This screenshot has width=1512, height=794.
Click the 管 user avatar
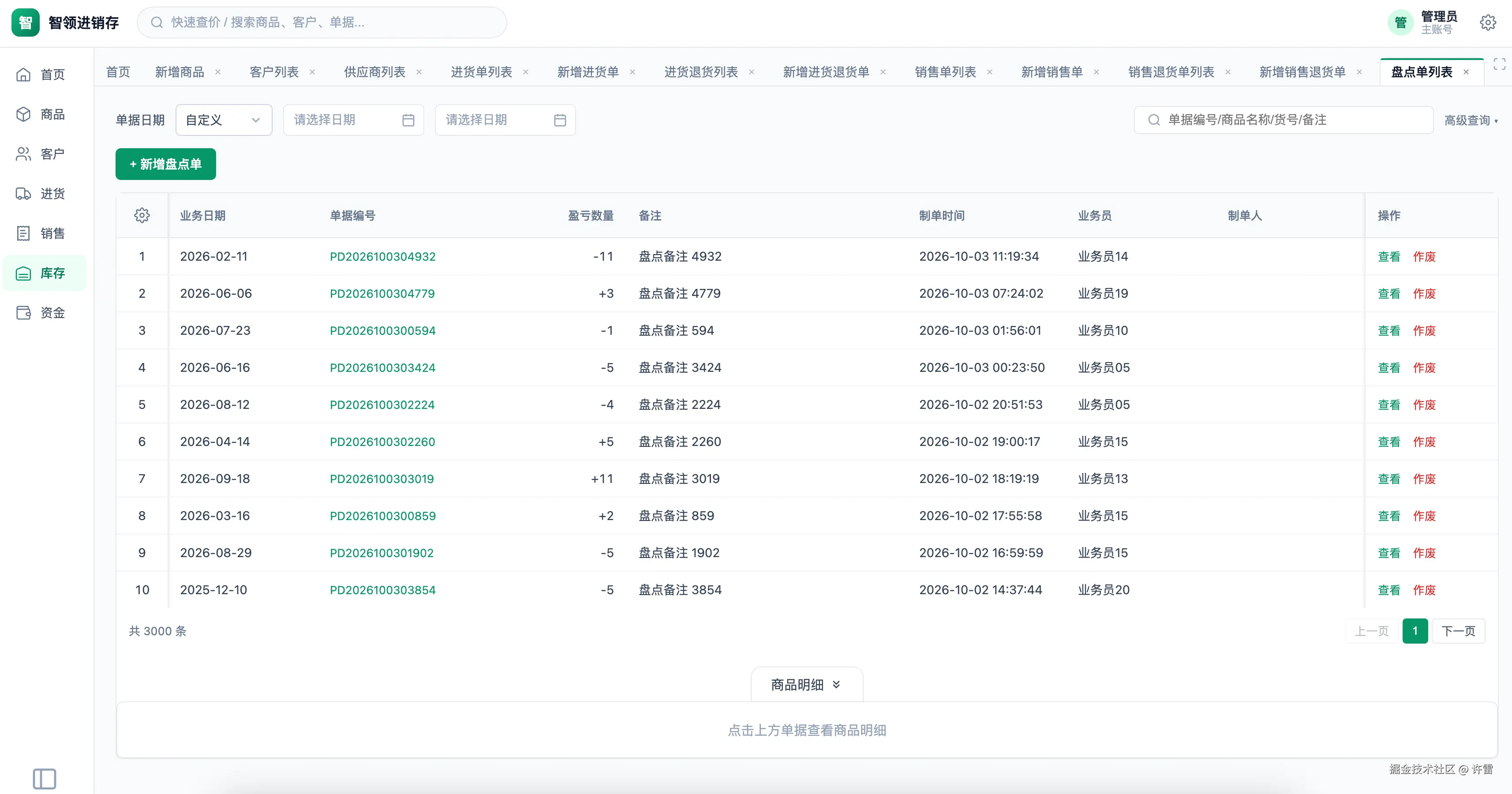[x=1400, y=23]
